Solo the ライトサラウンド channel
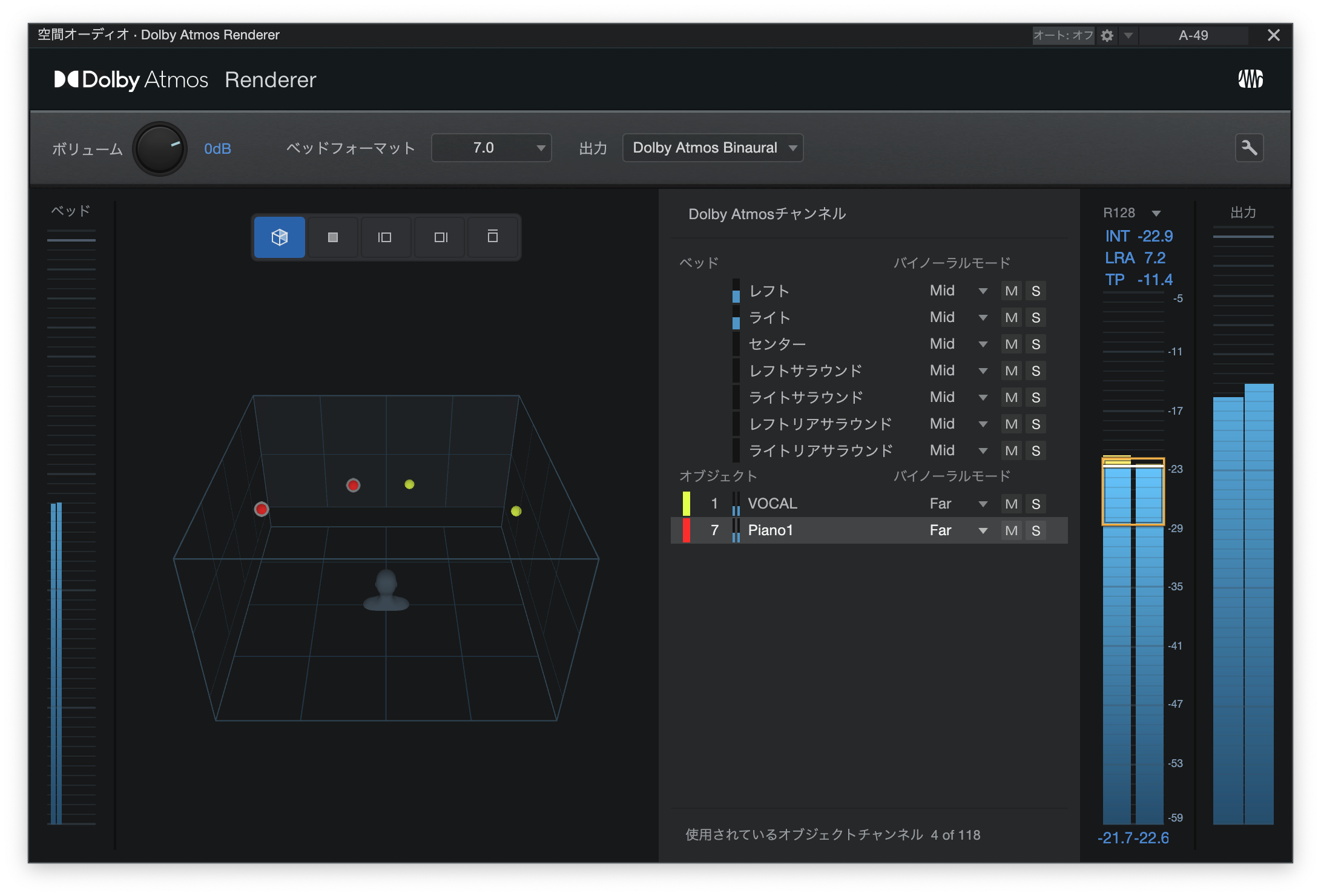Viewport: 1321px width, 896px height. [1036, 398]
